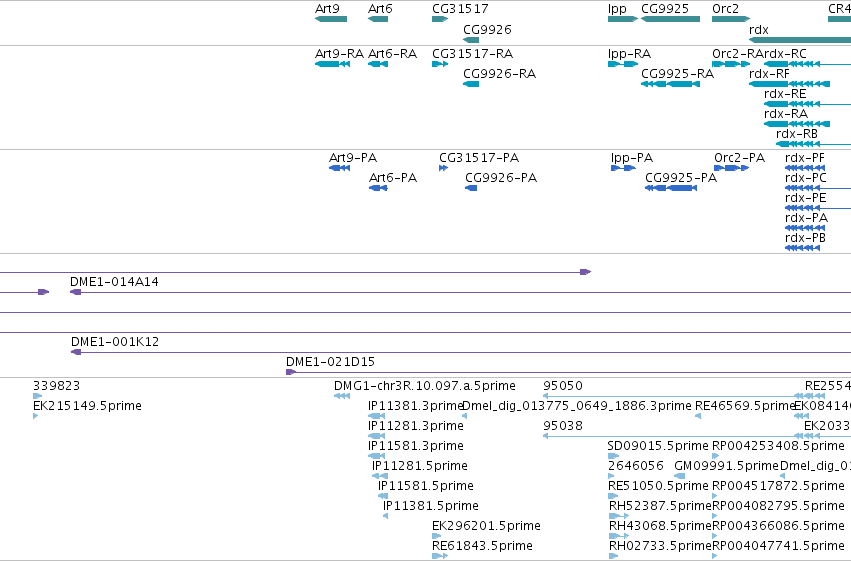Select the rdx-PB protein label
The width and height of the screenshot is (851, 561).
pos(805,238)
